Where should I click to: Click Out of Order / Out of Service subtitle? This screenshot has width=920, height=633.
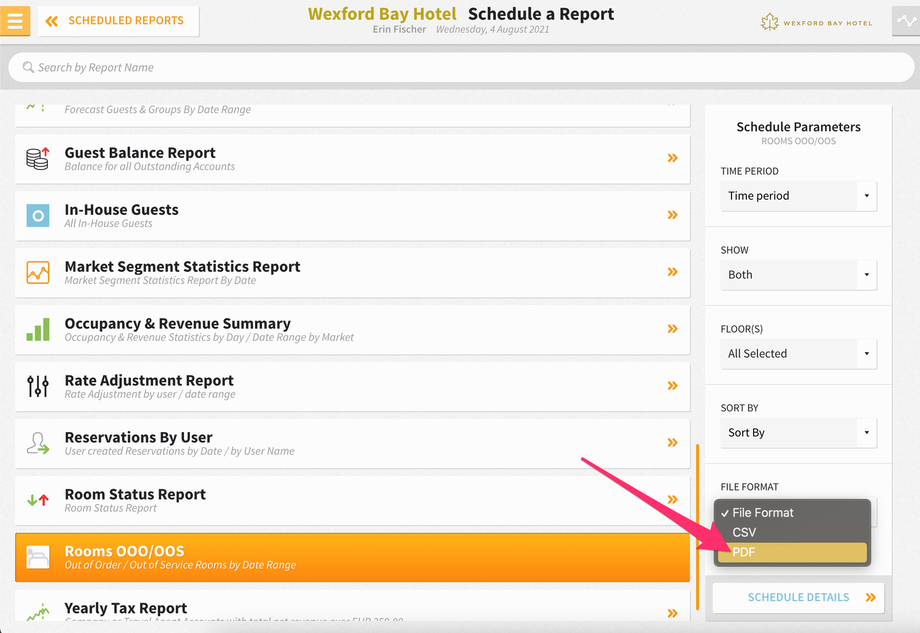click(x=180, y=565)
